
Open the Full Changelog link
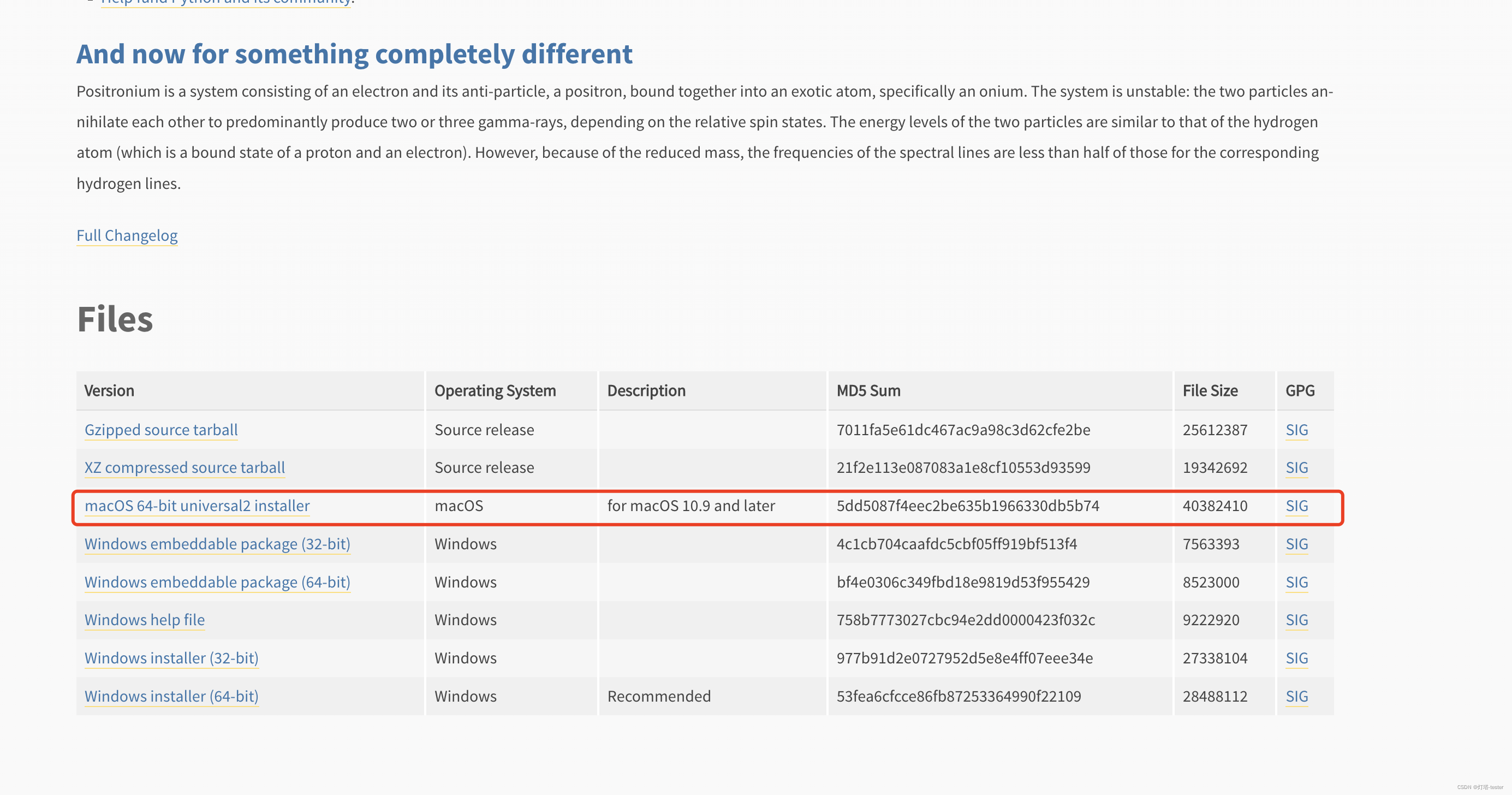click(127, 235)
